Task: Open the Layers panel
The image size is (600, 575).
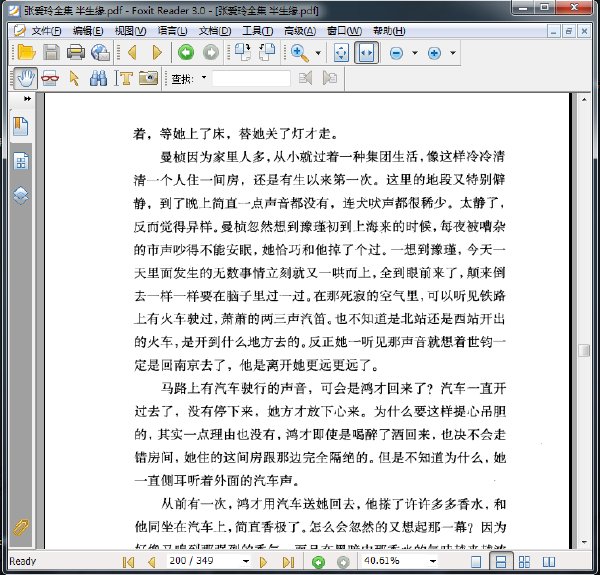Action: point(21,195)
